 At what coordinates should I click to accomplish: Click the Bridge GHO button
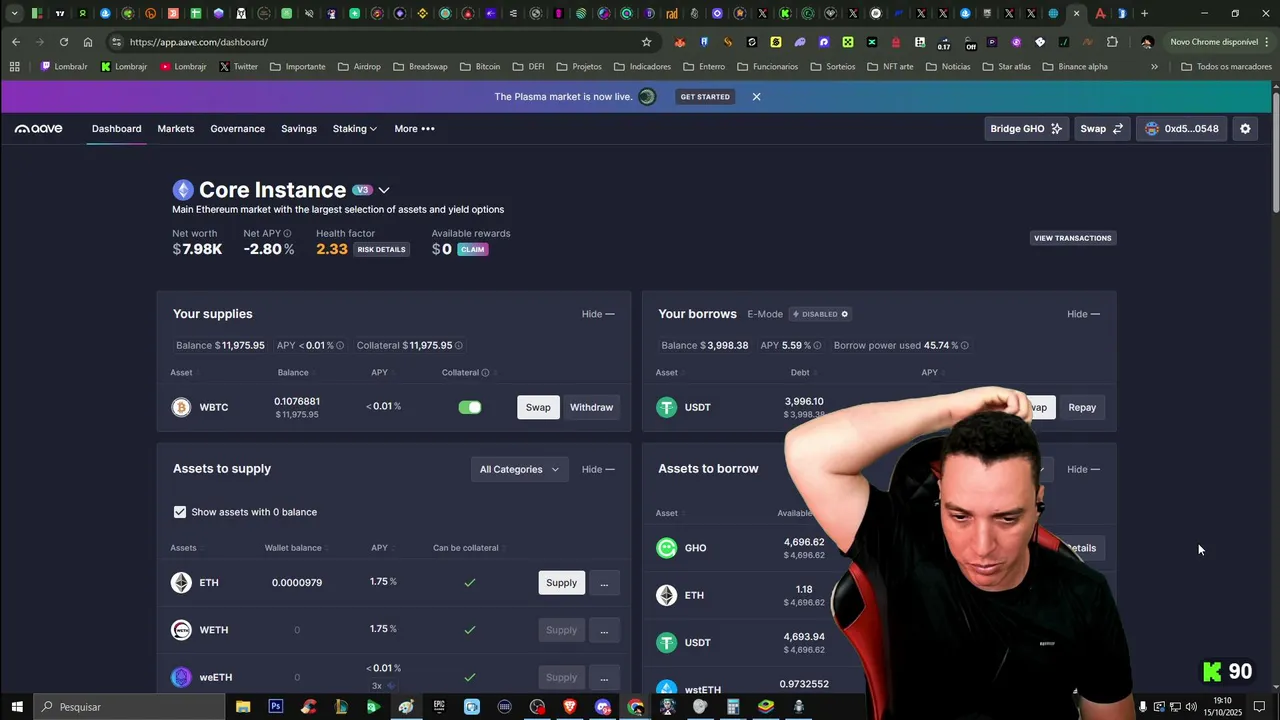pos(1026,129)
